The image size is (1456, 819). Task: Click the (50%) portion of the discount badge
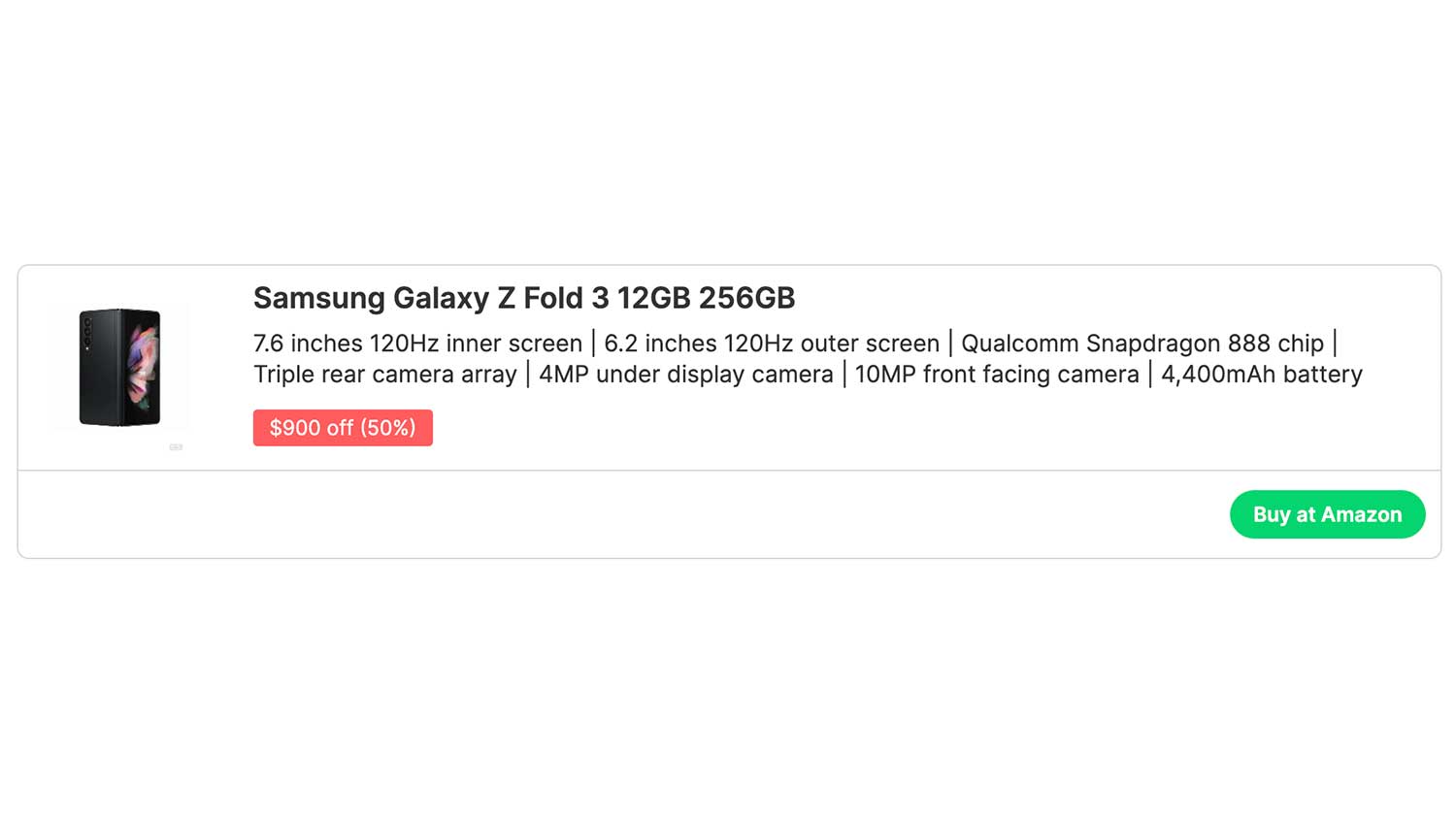[x=387, y=428]
